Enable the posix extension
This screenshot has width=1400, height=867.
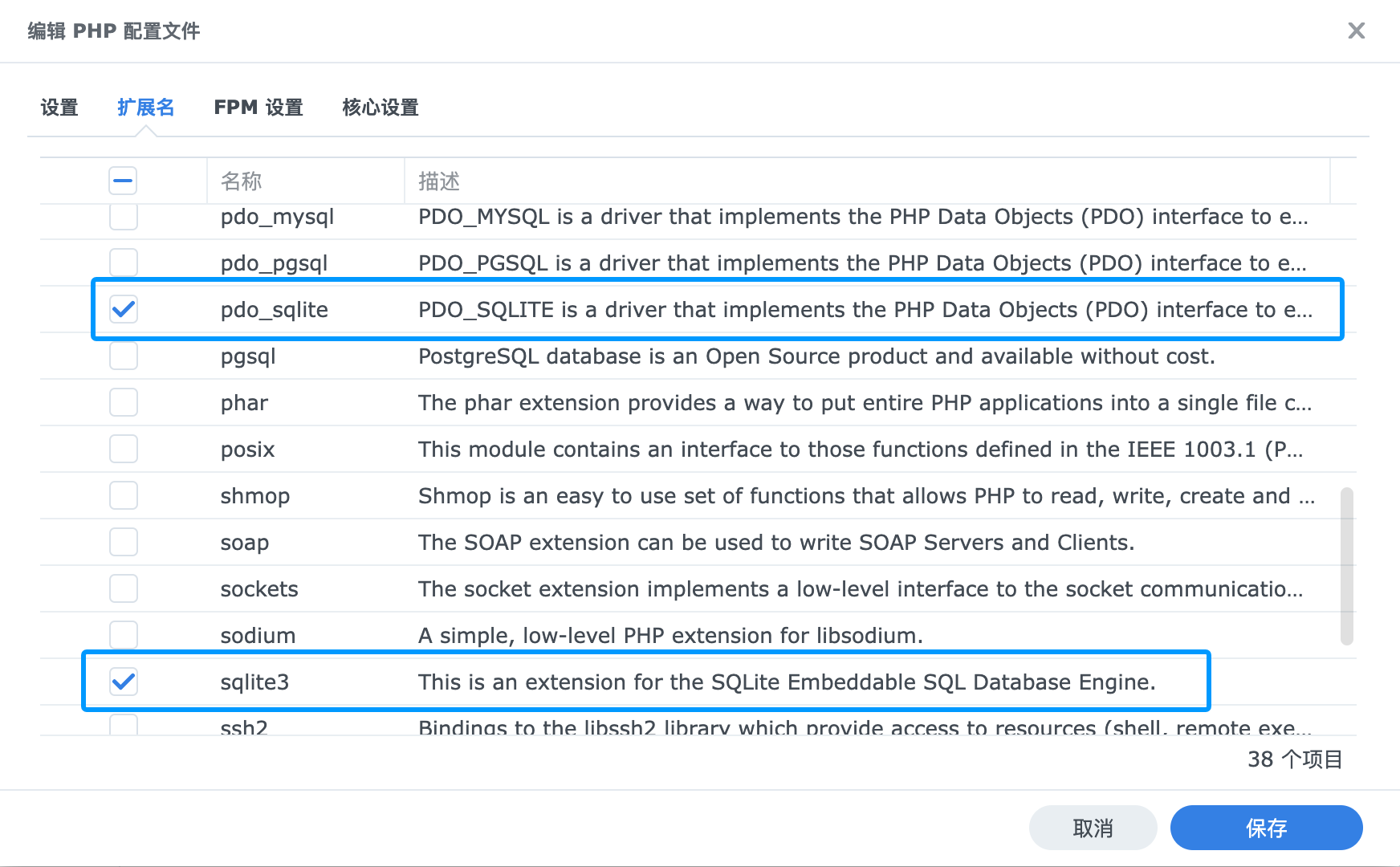(x=124, y=449)
